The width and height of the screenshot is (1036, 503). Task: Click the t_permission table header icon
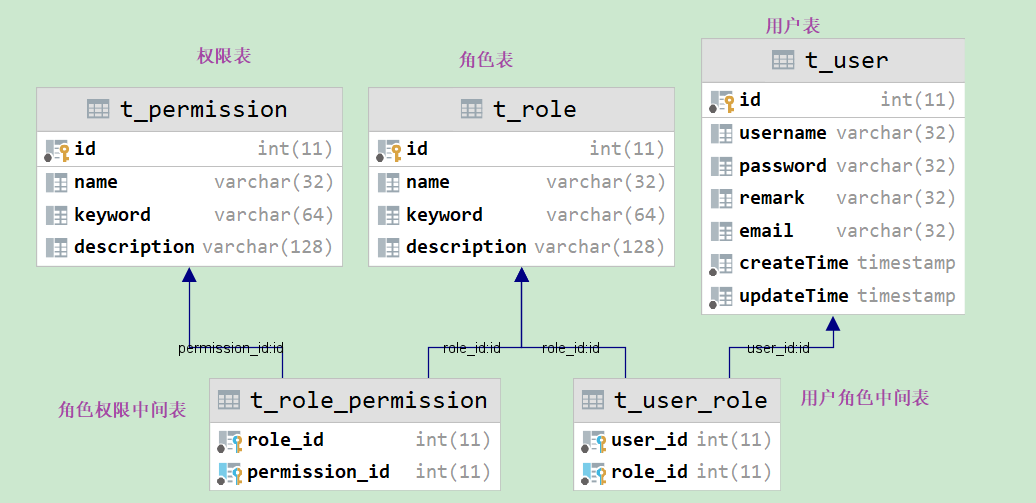[x=98, y=109]
